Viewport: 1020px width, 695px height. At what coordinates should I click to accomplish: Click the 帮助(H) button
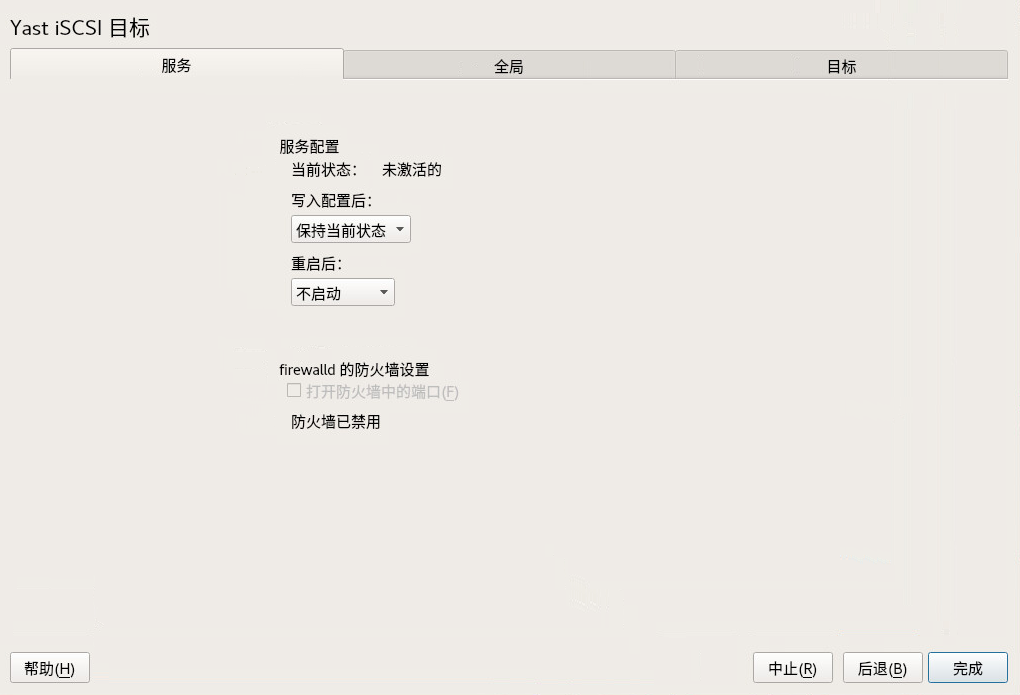coord(50,668)
